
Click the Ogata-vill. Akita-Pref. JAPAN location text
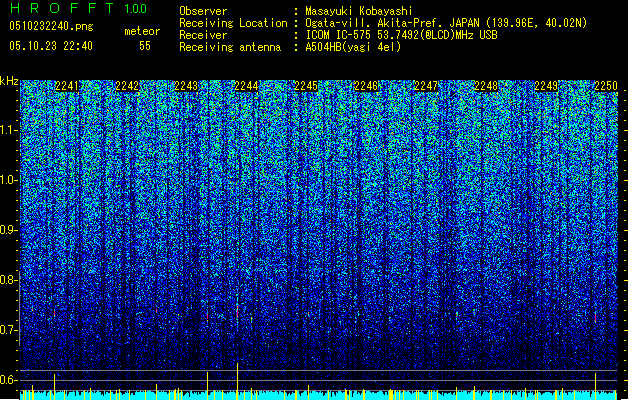[446, 23]
